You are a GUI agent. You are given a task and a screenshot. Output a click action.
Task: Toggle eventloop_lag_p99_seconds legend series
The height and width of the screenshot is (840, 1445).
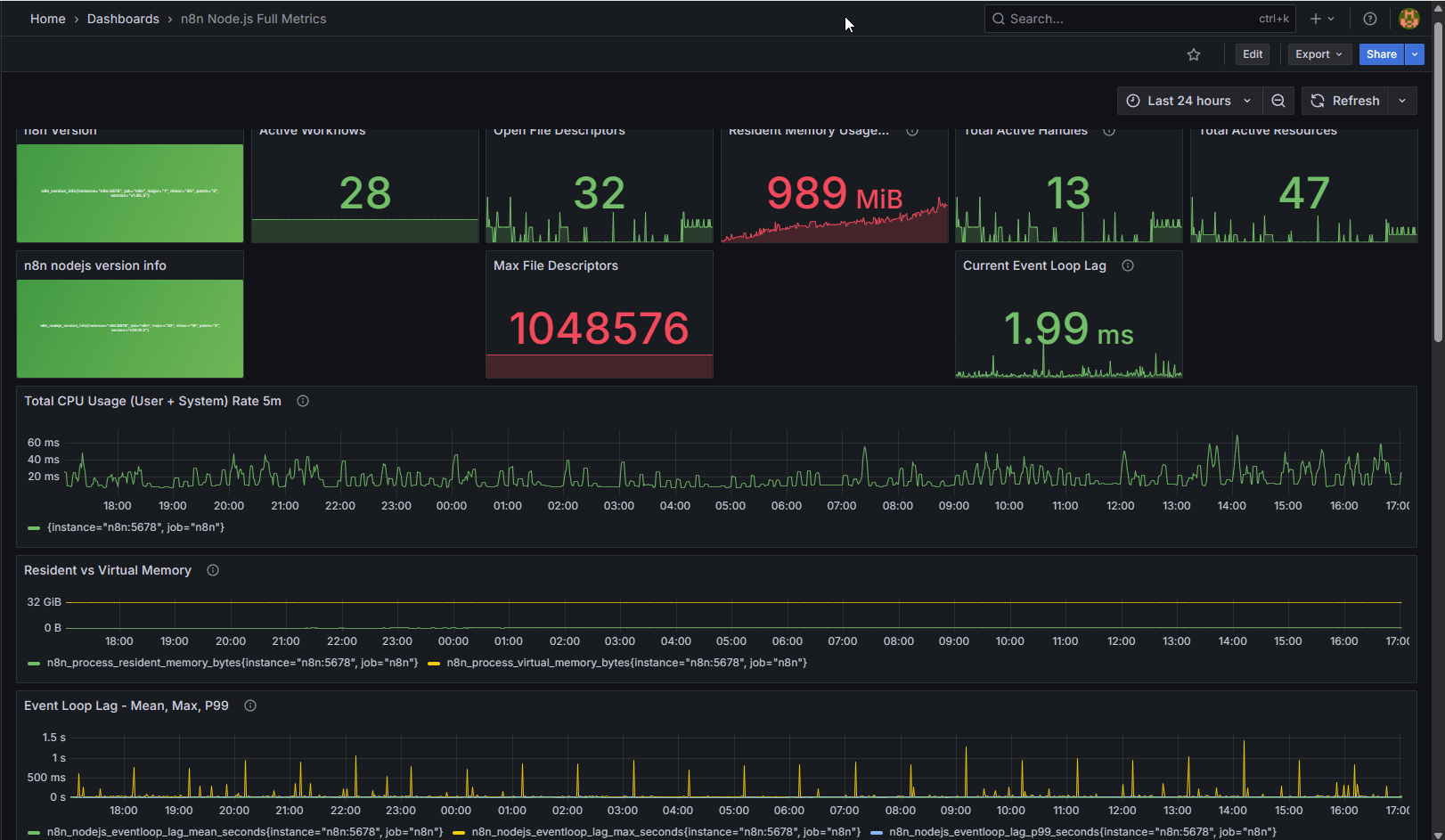click(1082, 832)
